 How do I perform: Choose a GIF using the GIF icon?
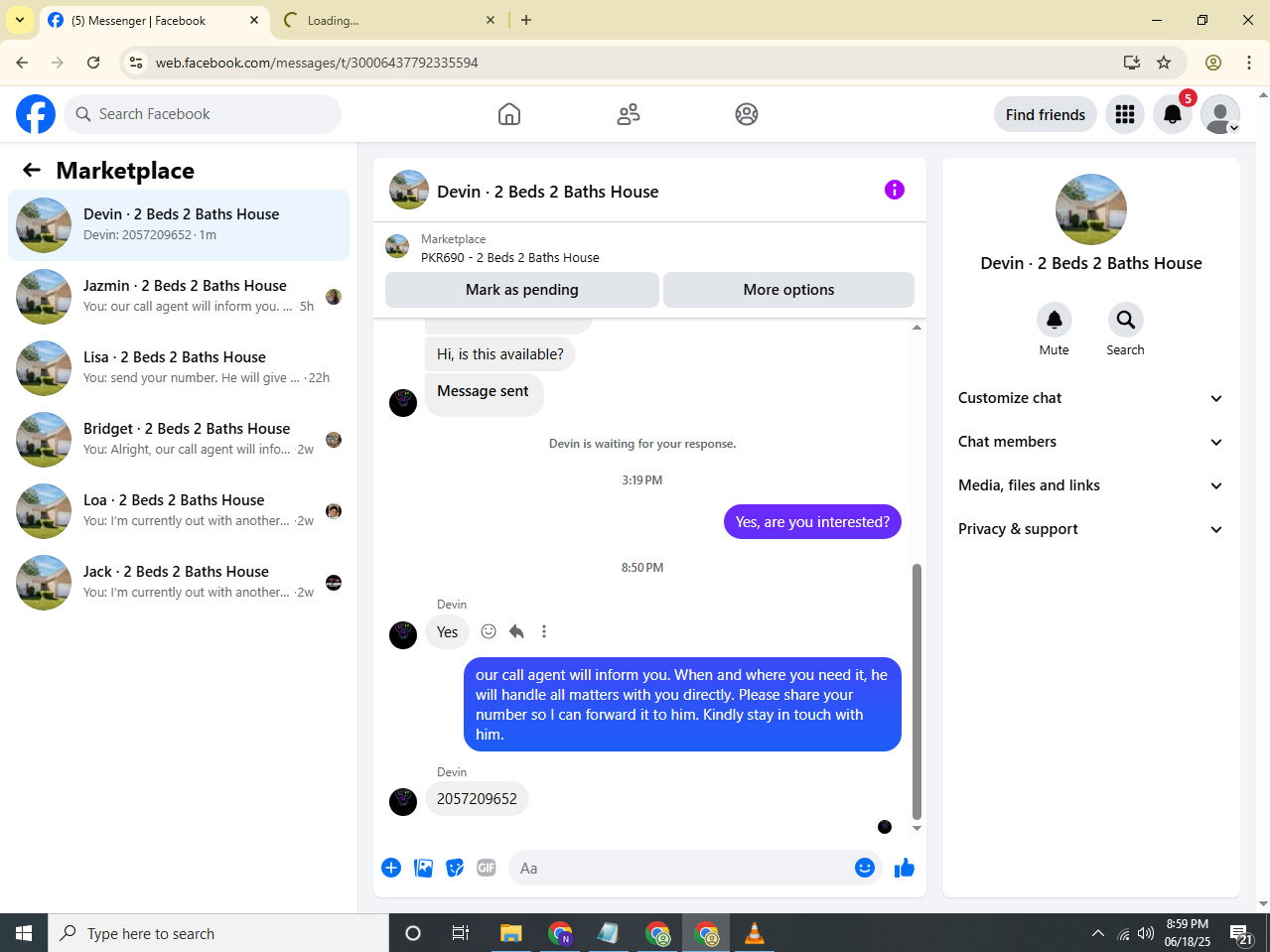pos(487,868)
